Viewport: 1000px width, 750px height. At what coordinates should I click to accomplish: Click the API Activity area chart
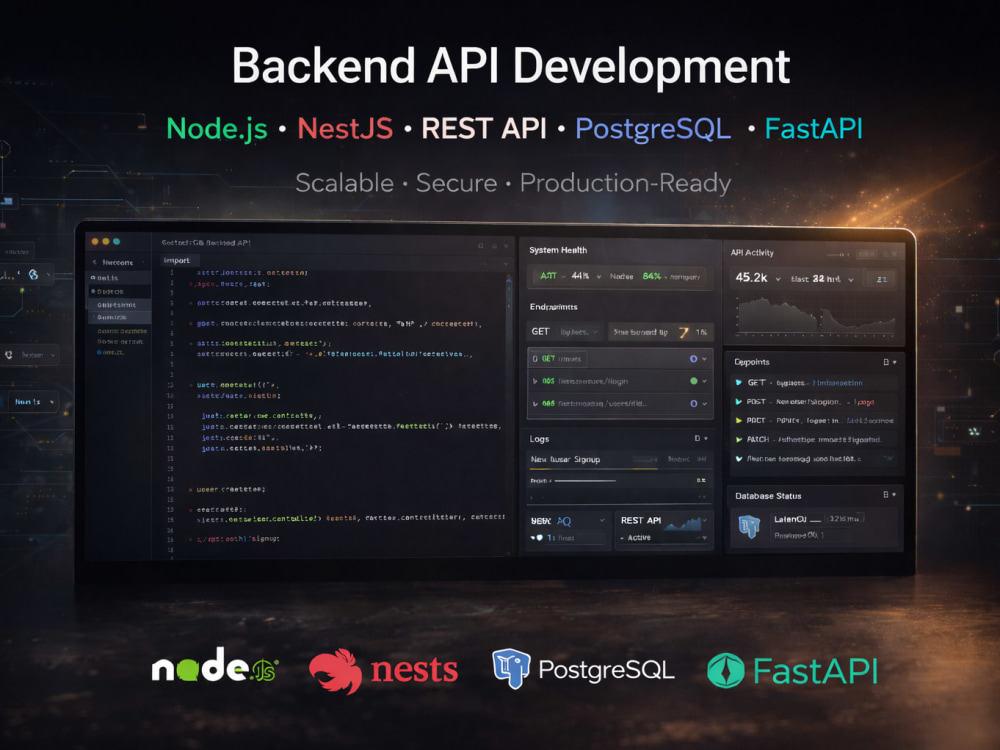click(816, 316)
